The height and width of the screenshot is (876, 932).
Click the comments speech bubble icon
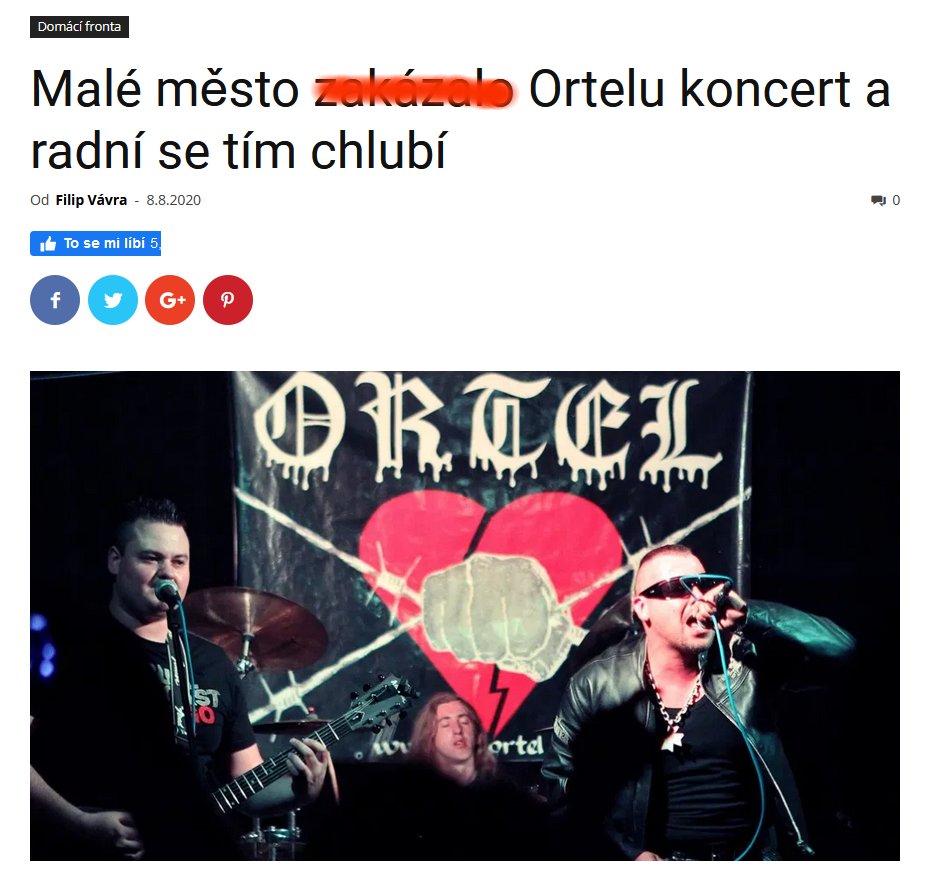878,200
